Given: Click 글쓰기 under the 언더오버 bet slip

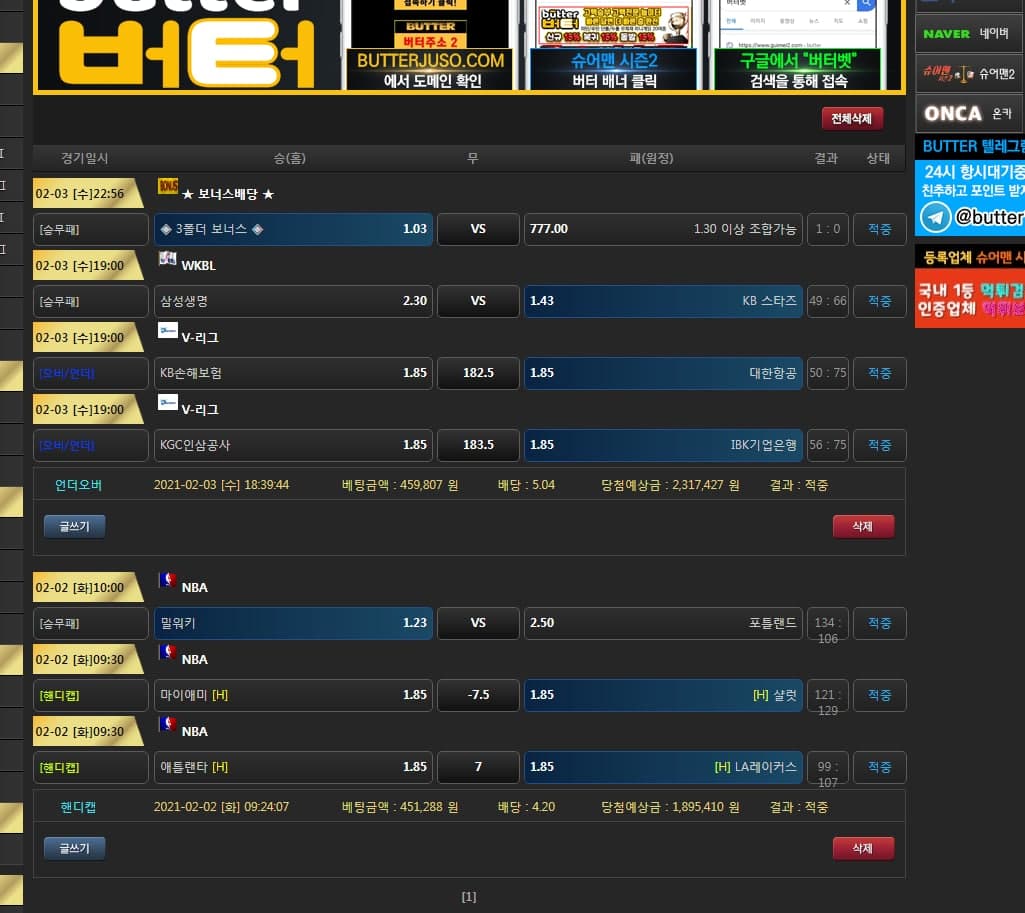Looking at the screenshot, I should (74, 526).
